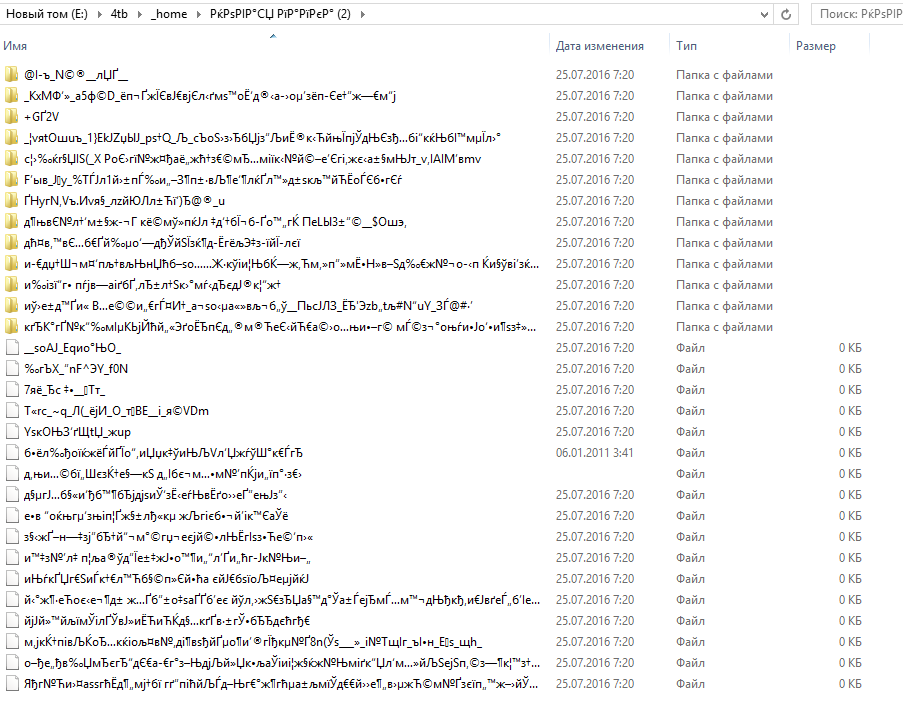
Task: Select folder icon of '@I-ъ_N©®__лЦҐ__'
Action: (12, 75)
